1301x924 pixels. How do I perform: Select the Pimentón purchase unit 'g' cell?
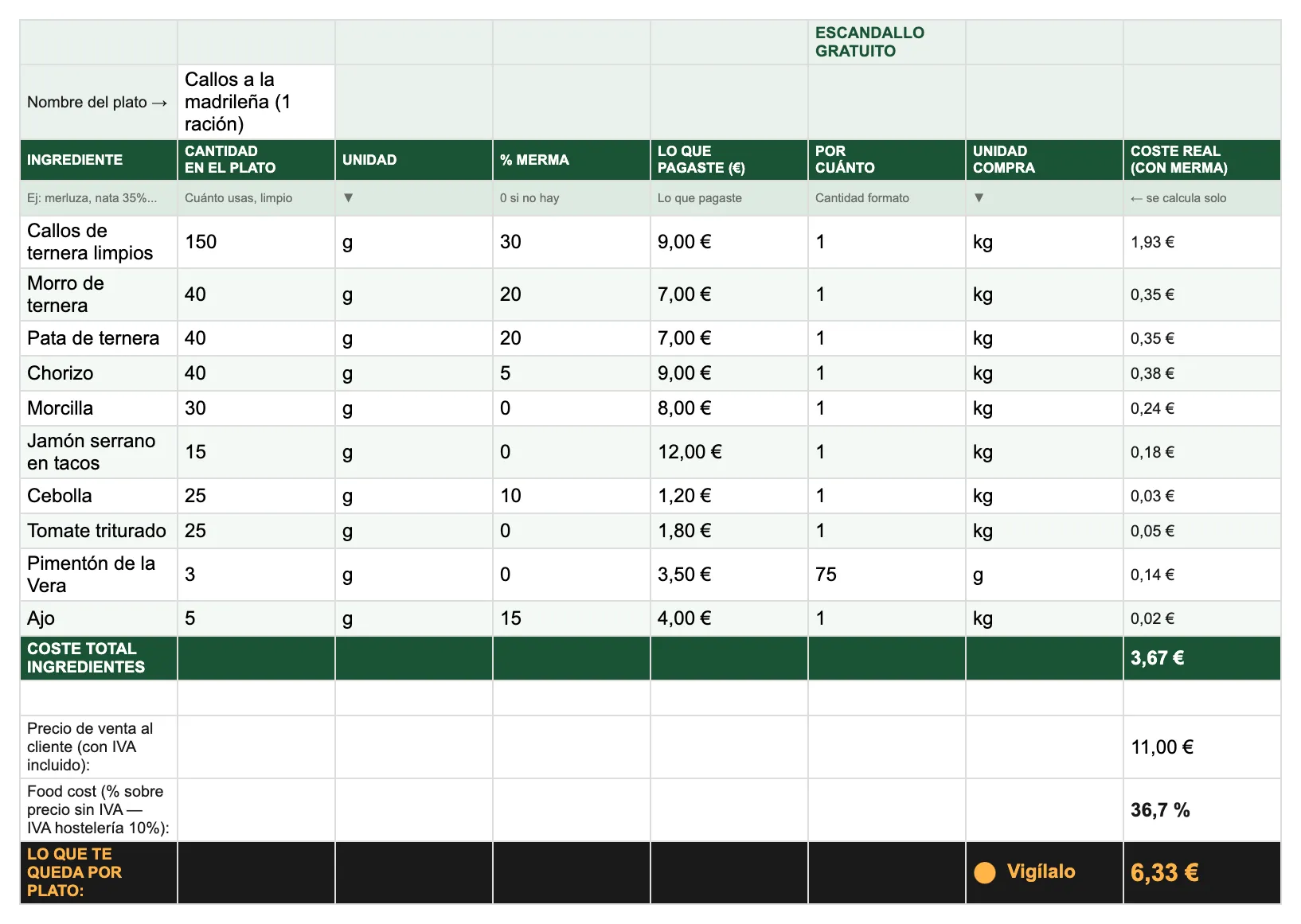point(1044,575)
